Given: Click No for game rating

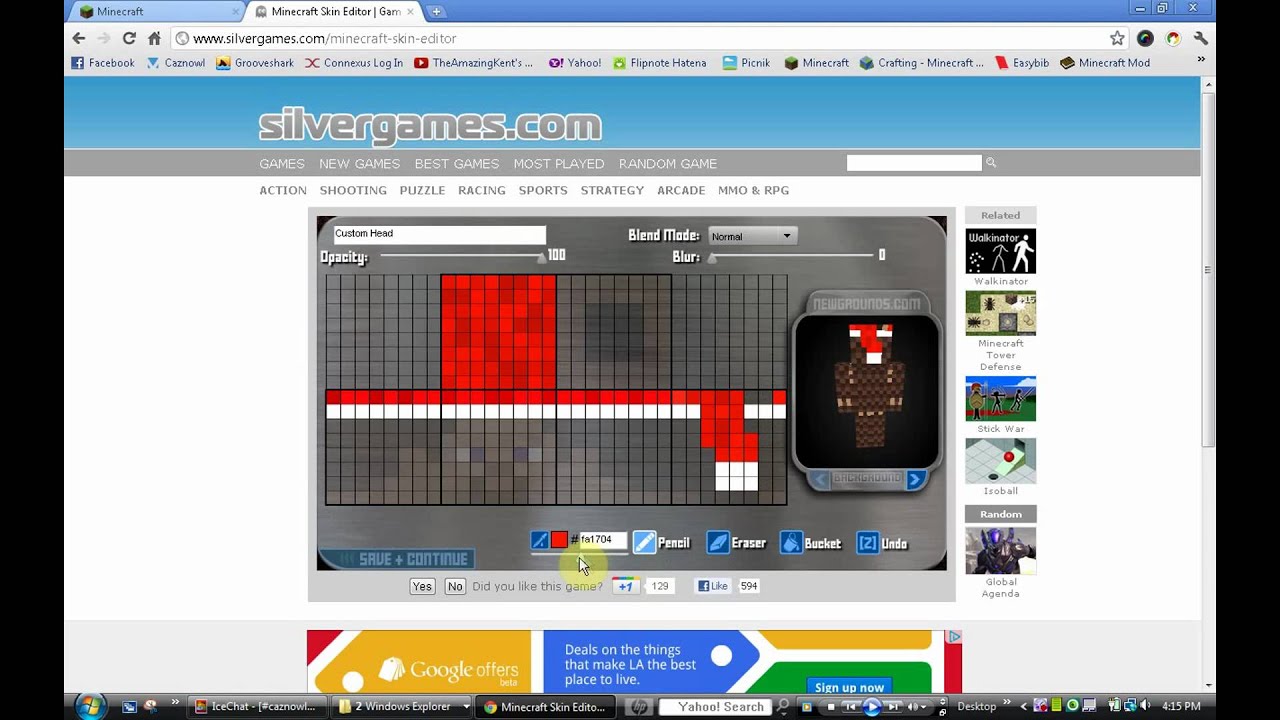Looking at the screenshot, I should [x=455, y=586].
